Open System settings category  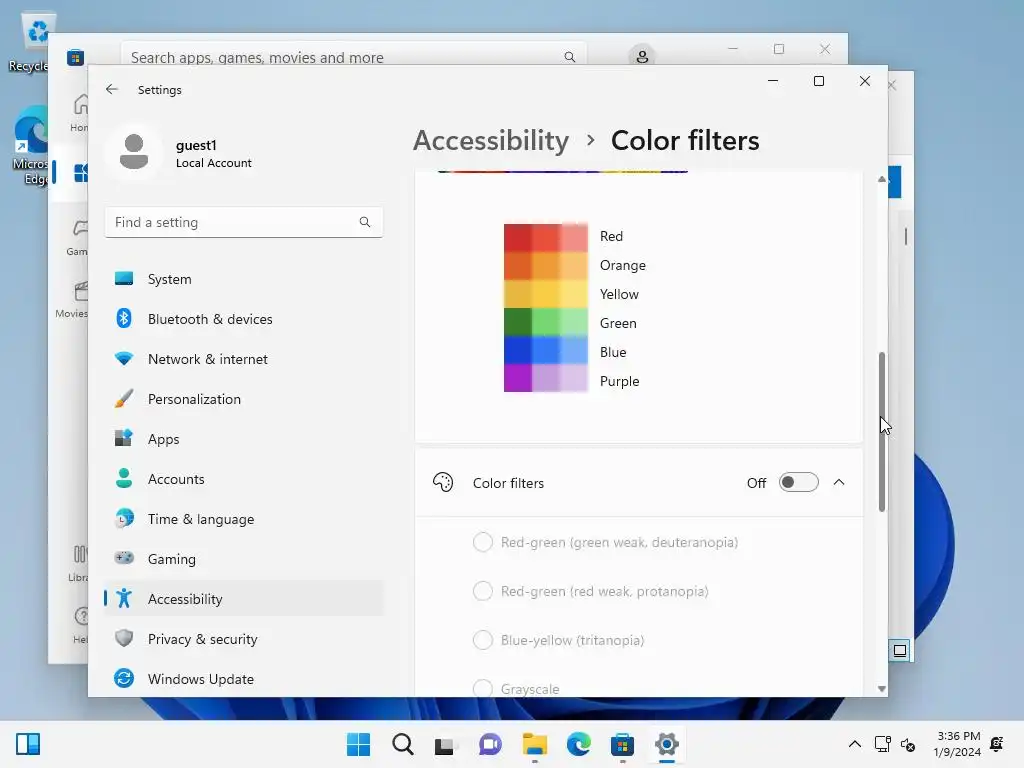coord(244,279)
